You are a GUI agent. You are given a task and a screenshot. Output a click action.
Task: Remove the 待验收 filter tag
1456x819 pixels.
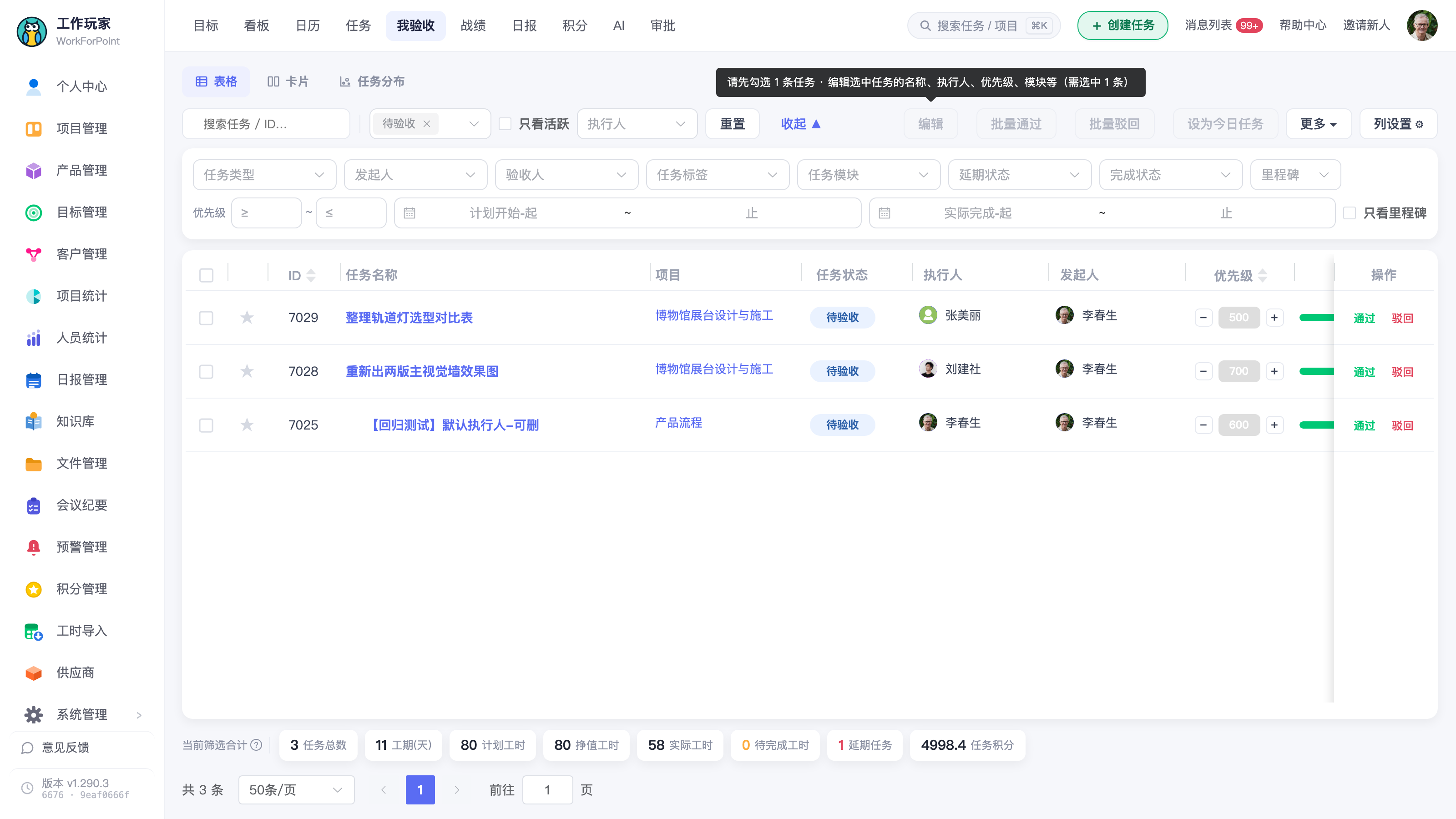click(x=427, y=124)
